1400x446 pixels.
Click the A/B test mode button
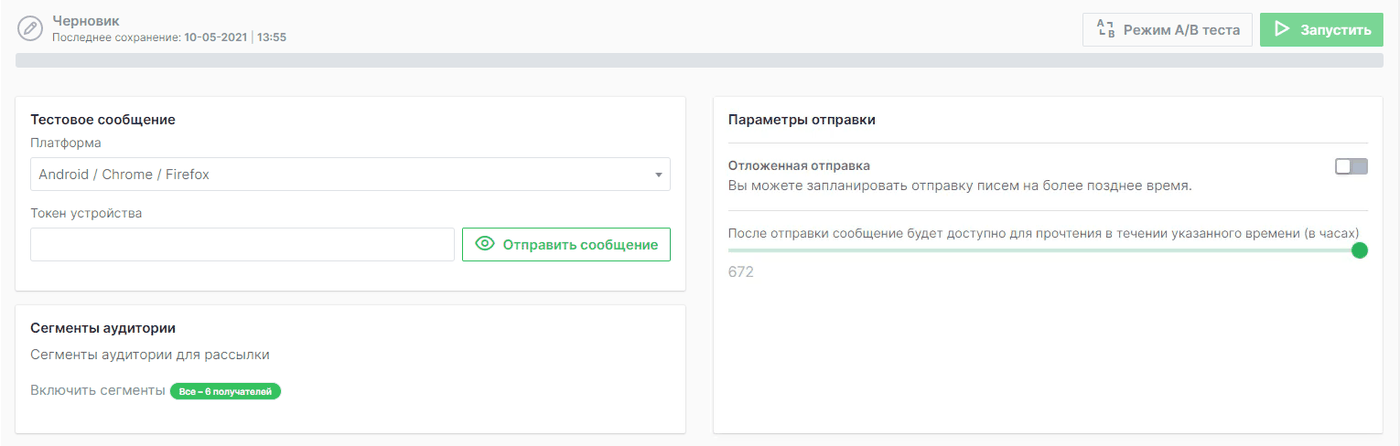[1168, 30]
